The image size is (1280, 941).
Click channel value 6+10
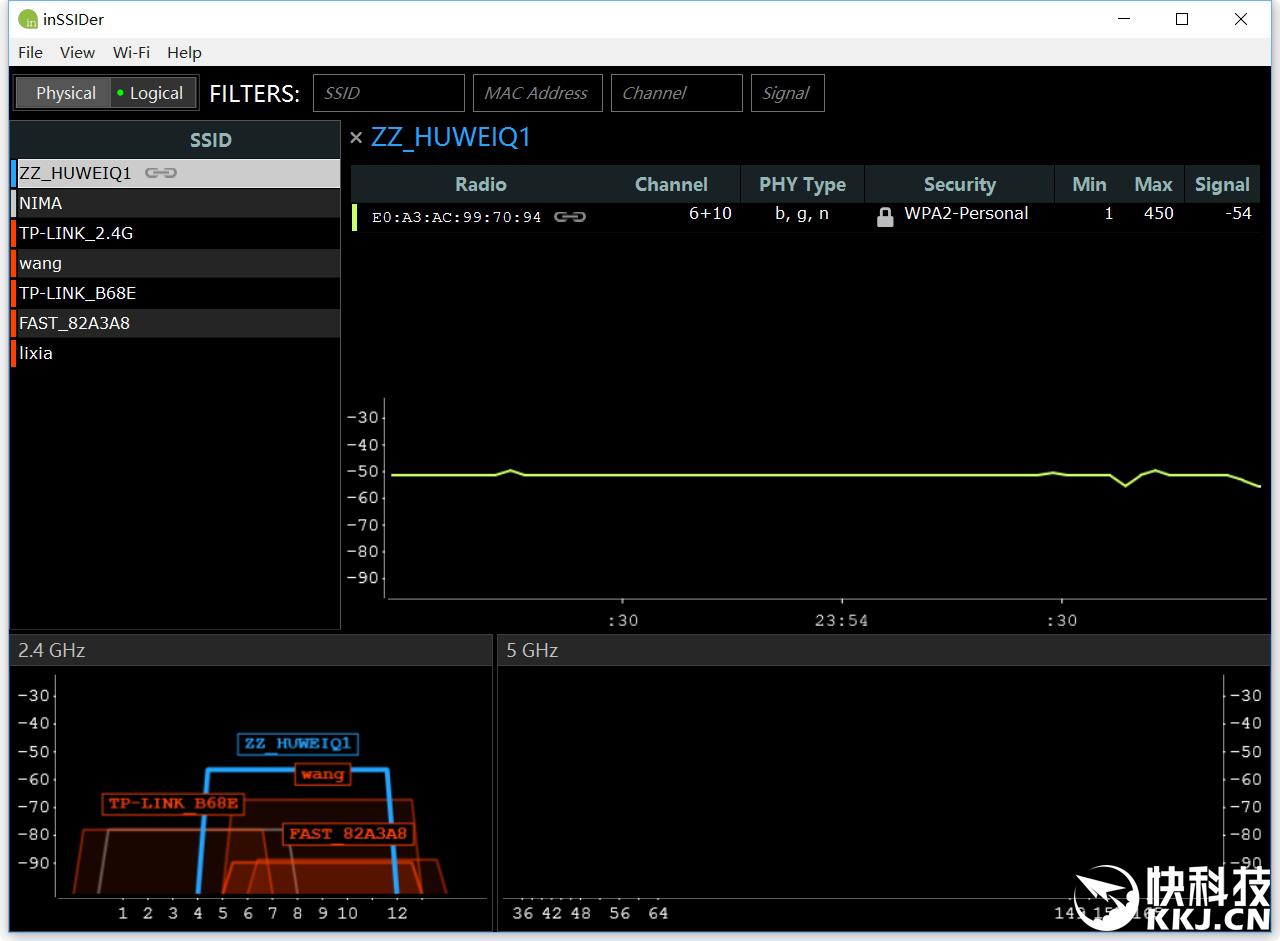pyautogui.click(x=710, y=213)
